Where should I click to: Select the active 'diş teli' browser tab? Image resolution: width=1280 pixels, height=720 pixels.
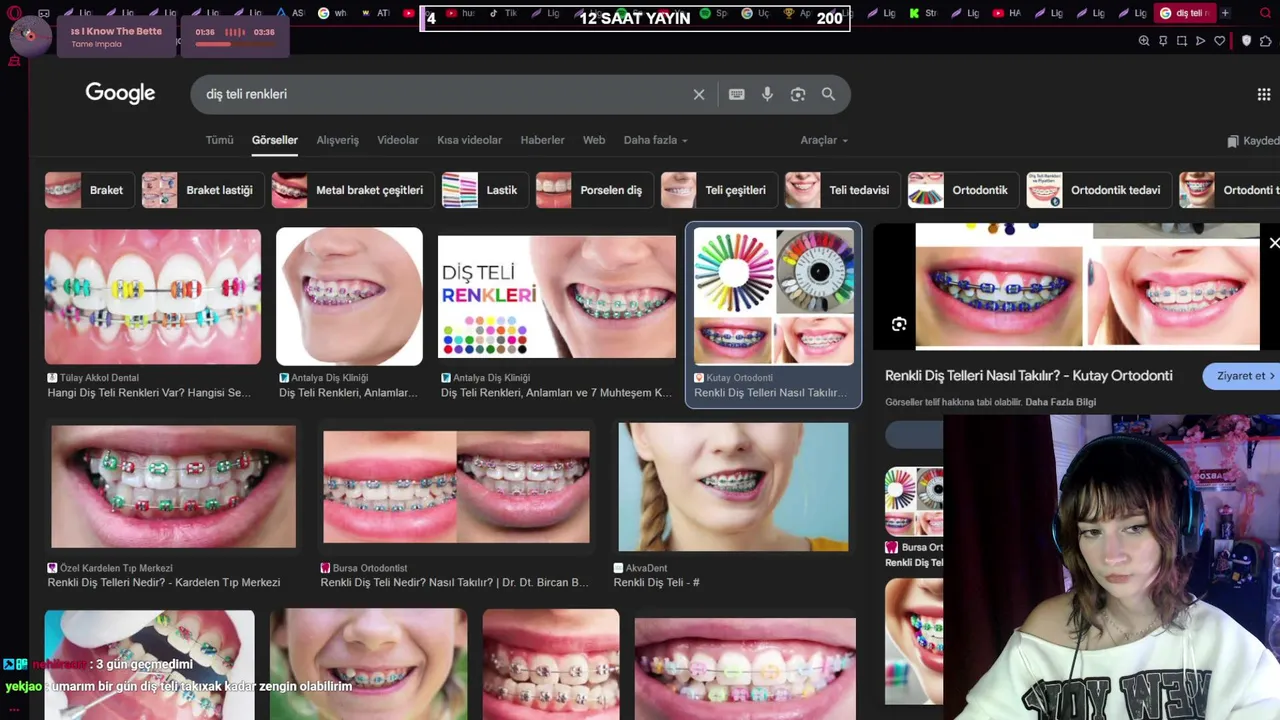coord(1185,13)
